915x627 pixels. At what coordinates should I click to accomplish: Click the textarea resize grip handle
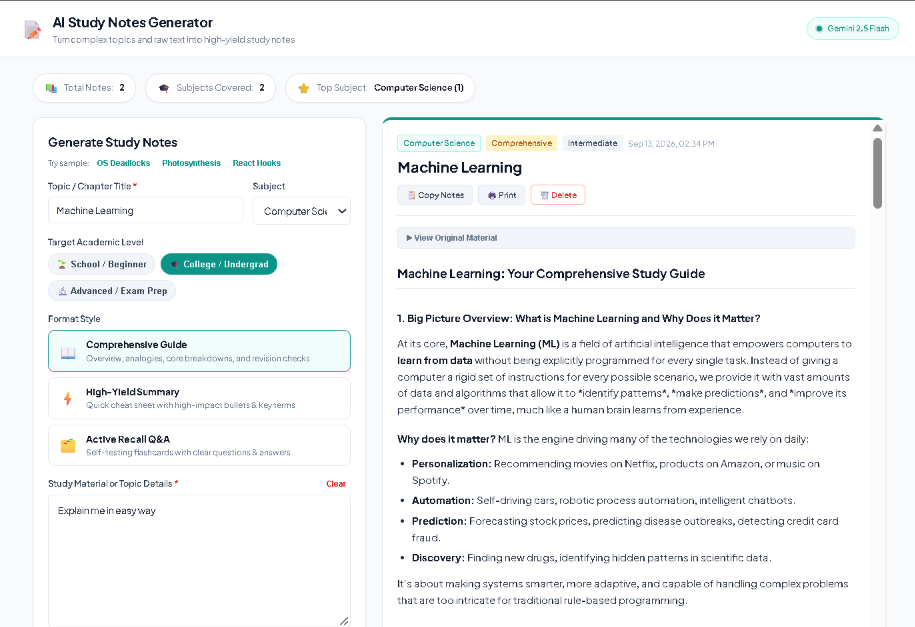[x=344, y=621]
